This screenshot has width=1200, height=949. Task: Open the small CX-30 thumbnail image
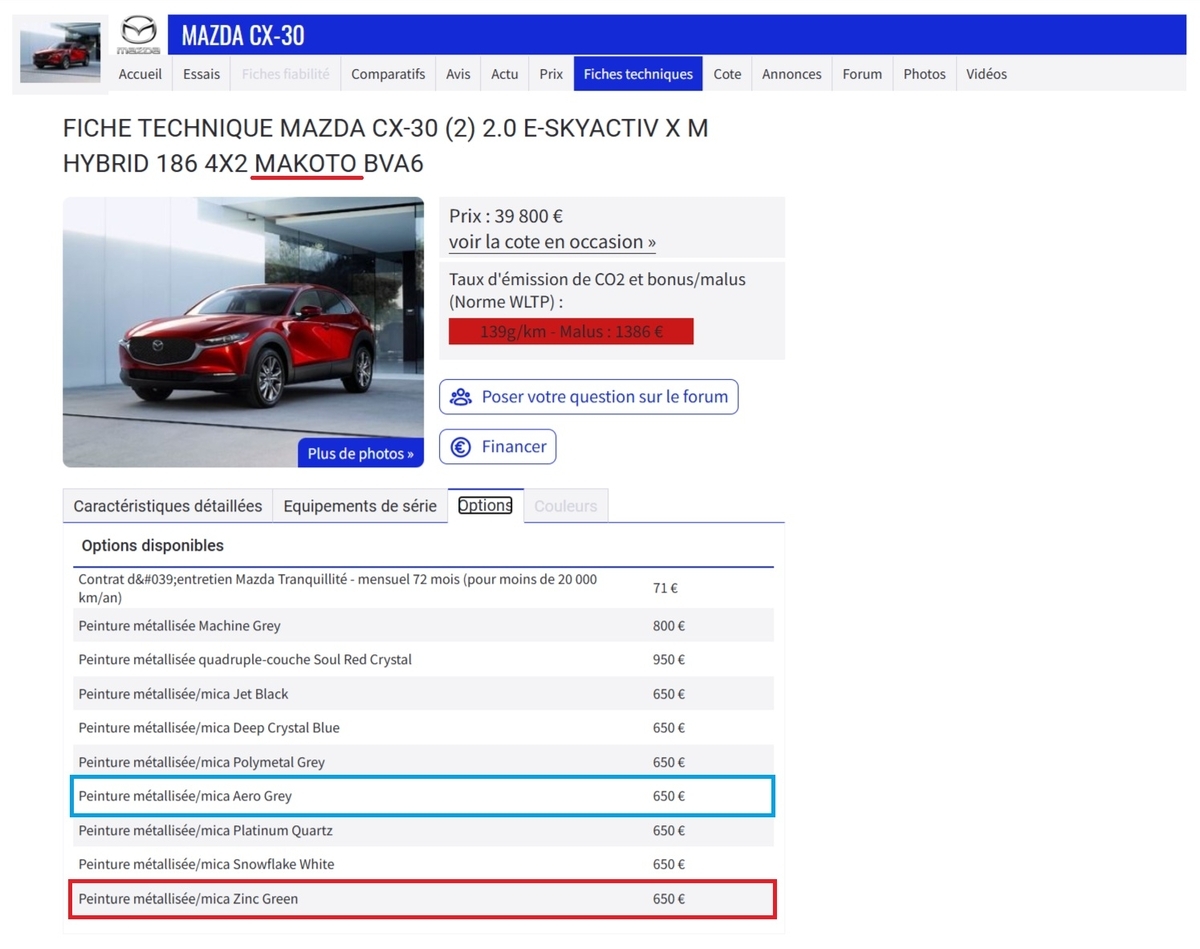pos(60,53)
